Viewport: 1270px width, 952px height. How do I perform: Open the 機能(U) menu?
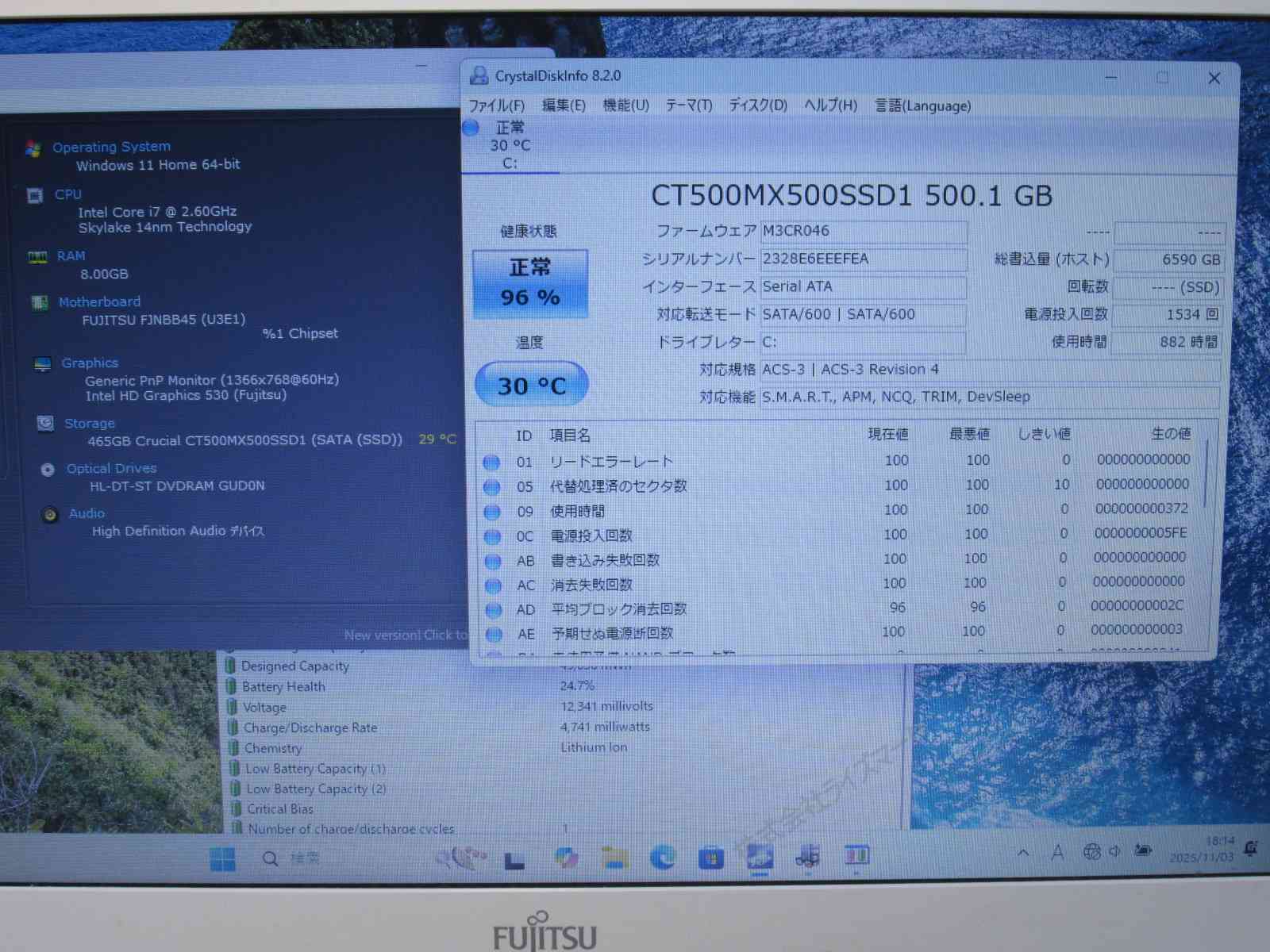pos(625,106)
